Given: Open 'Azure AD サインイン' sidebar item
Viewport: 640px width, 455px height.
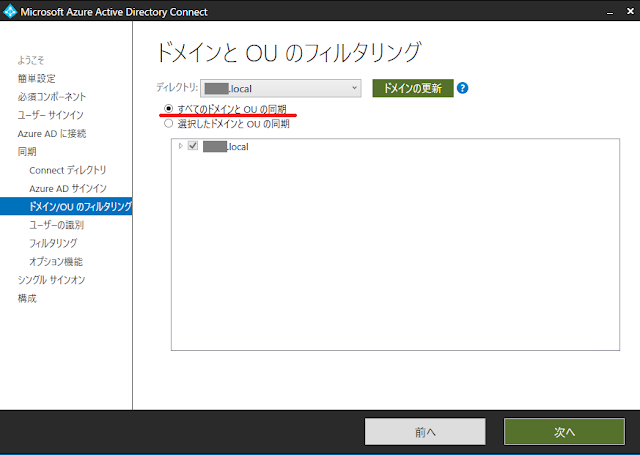Looking at the screenshot, I should [x=68, y=189].
